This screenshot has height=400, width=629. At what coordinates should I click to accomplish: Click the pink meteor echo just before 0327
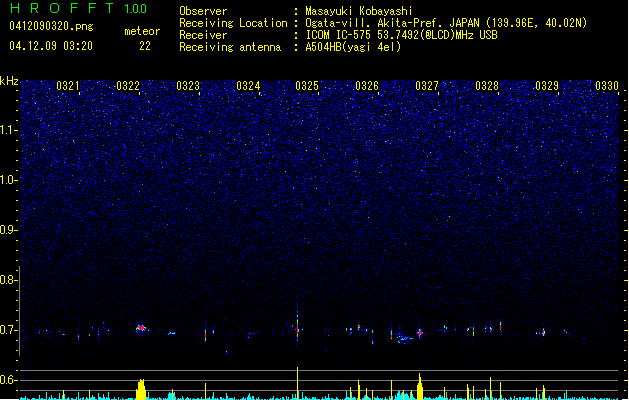420,333
